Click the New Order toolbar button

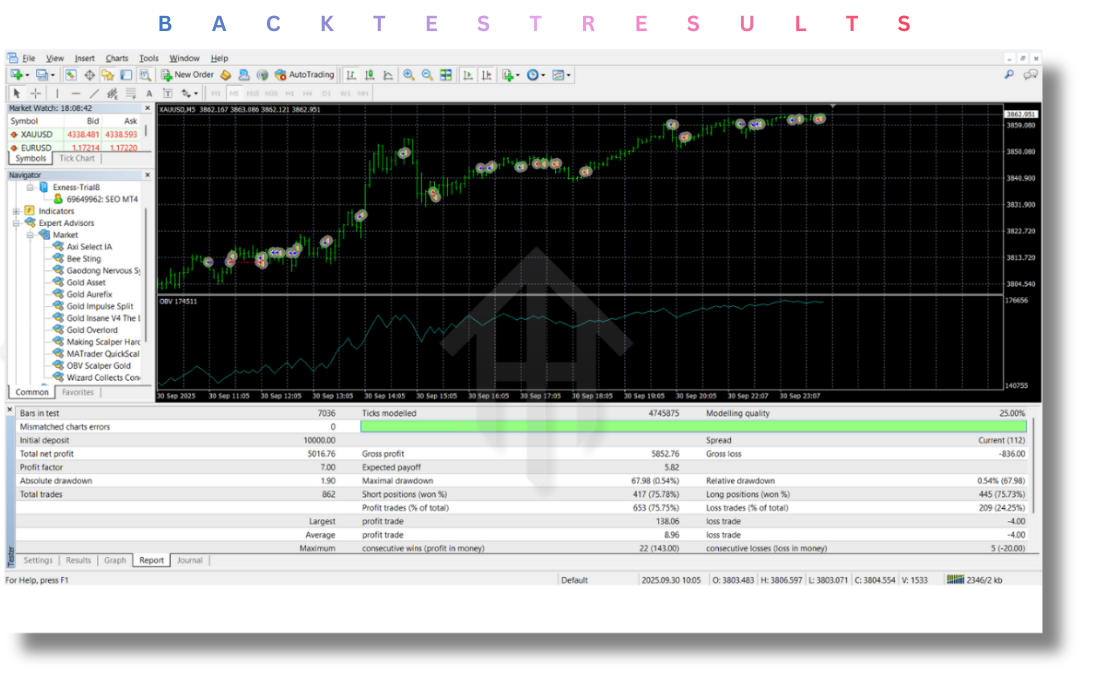188,75
